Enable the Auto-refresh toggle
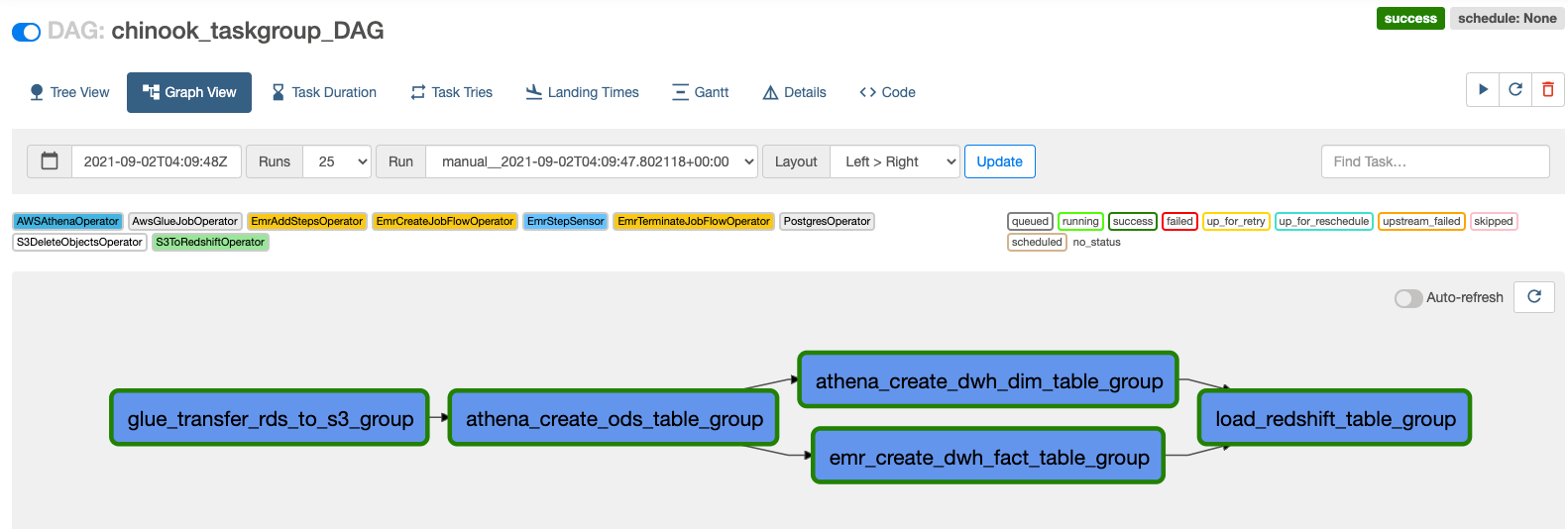 coord(1408,298)
